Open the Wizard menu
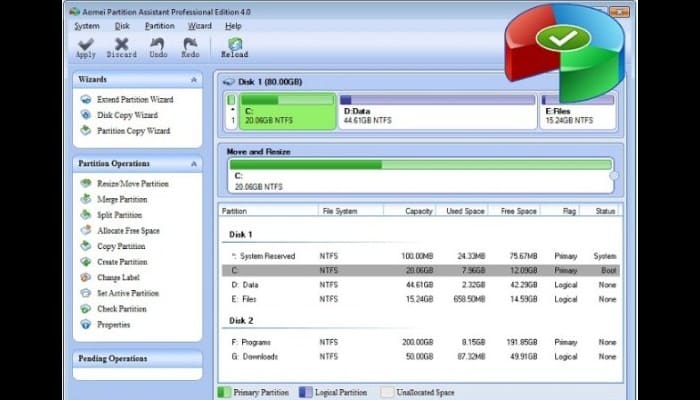This screenshot has height=400, width=700. (200, 26)
